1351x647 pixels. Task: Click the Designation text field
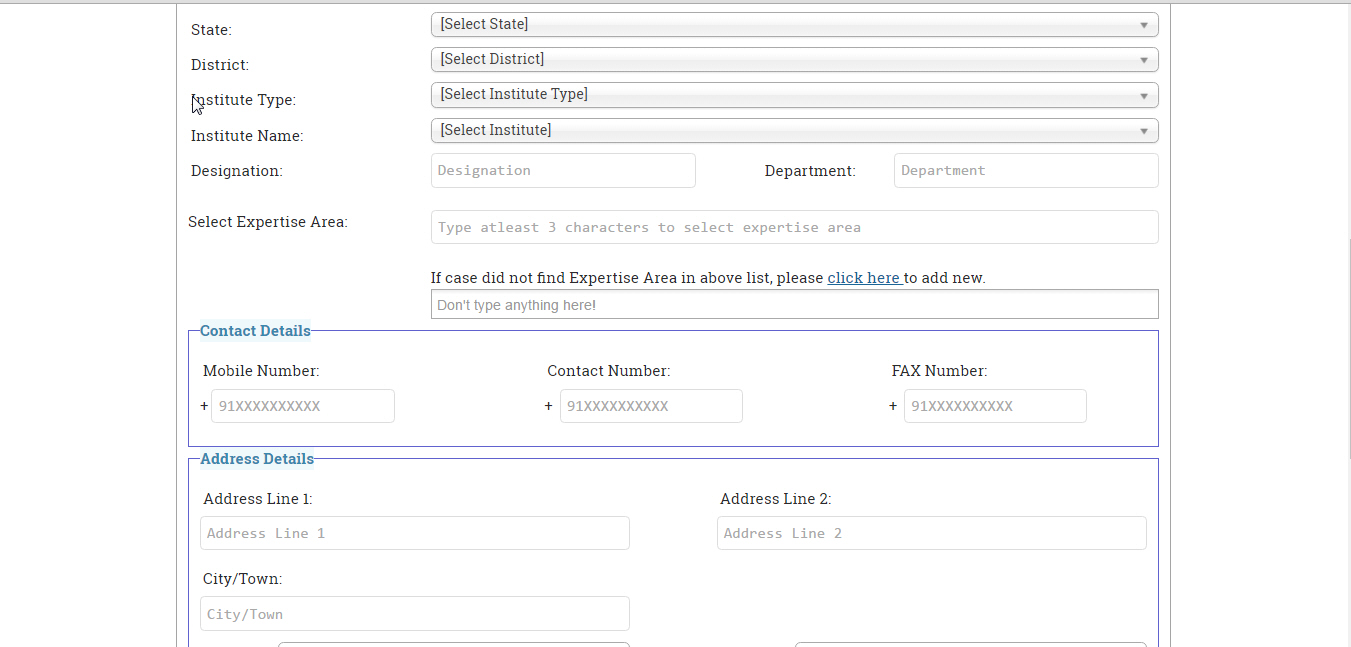[563, 171]
